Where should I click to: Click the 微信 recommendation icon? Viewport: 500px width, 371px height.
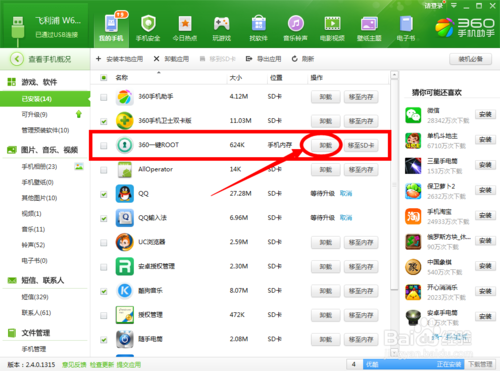[x=413, y=115]
